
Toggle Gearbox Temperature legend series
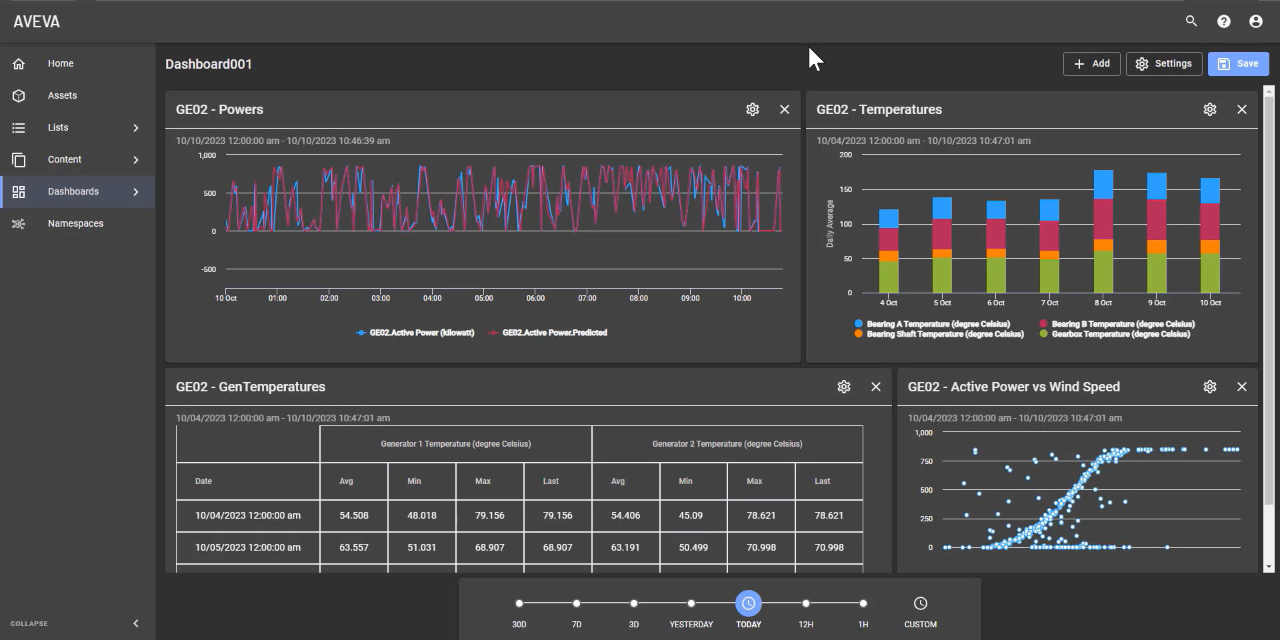[x=1115, y=334]
